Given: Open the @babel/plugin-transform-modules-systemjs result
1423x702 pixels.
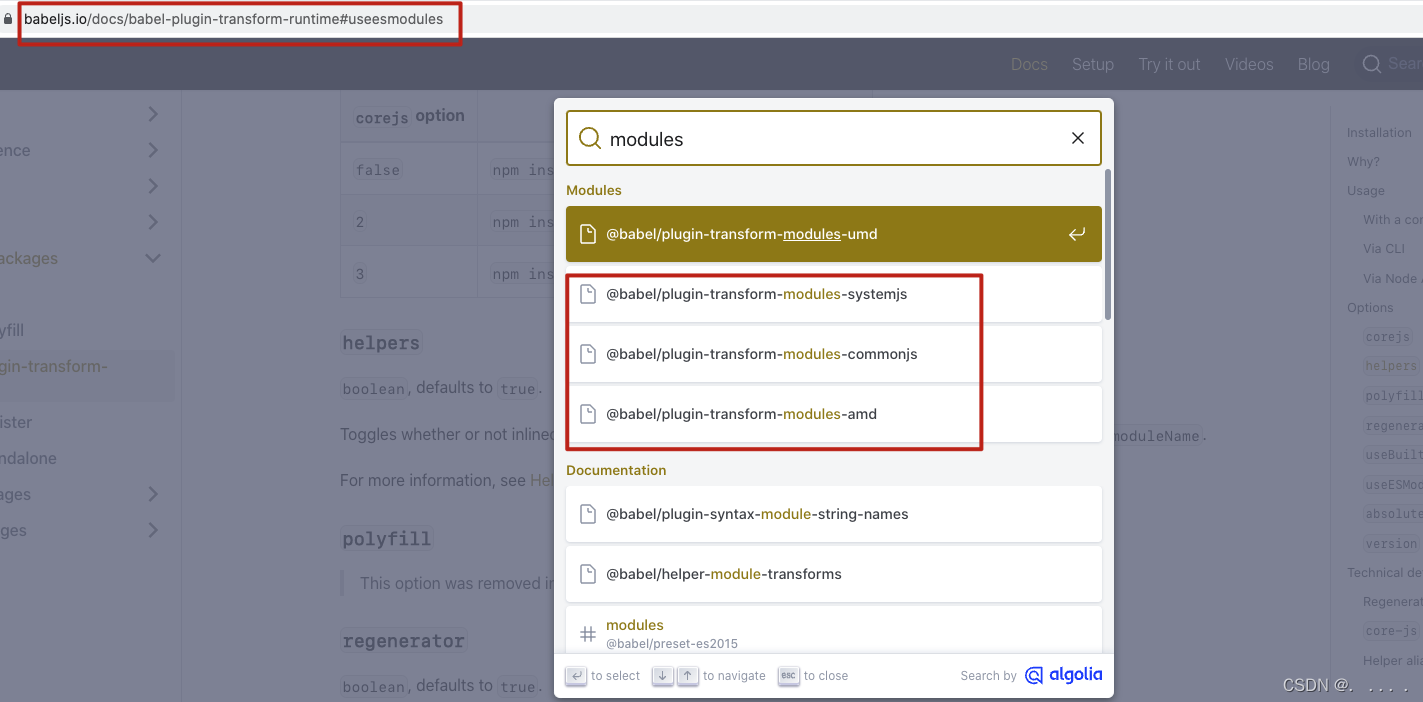Looking at the screenshot, I should tap(834, 294).
